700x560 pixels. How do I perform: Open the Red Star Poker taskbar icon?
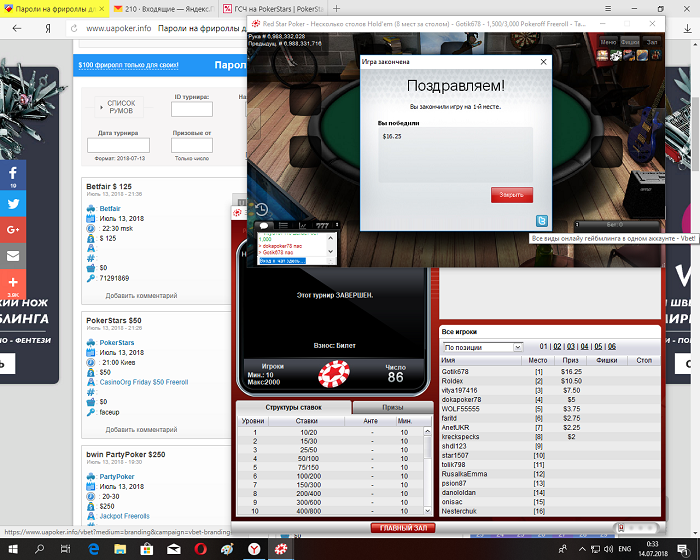click(x=281, y=549)
